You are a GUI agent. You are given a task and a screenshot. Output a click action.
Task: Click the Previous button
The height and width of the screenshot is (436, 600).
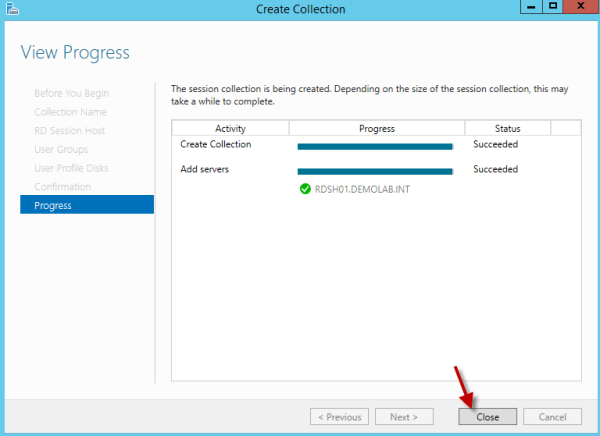(339, 416)
